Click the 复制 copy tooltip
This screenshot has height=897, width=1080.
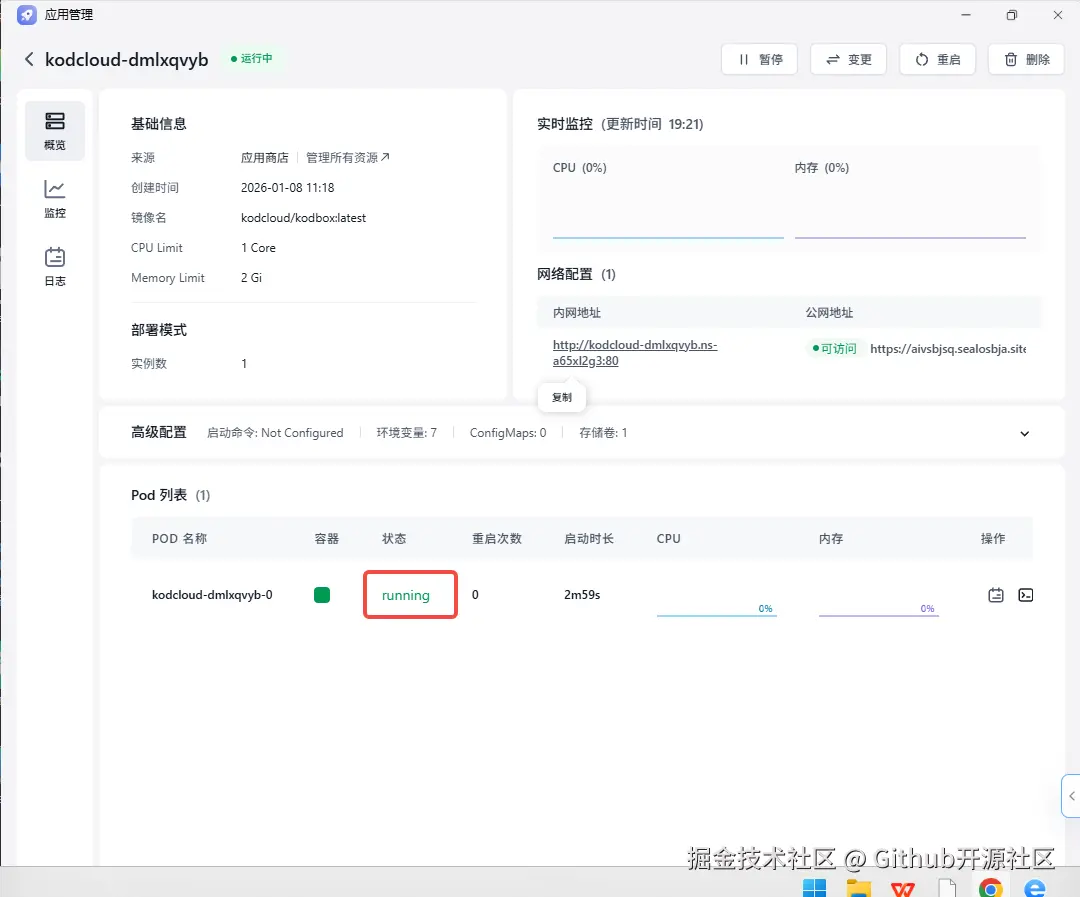click(562, 398)
